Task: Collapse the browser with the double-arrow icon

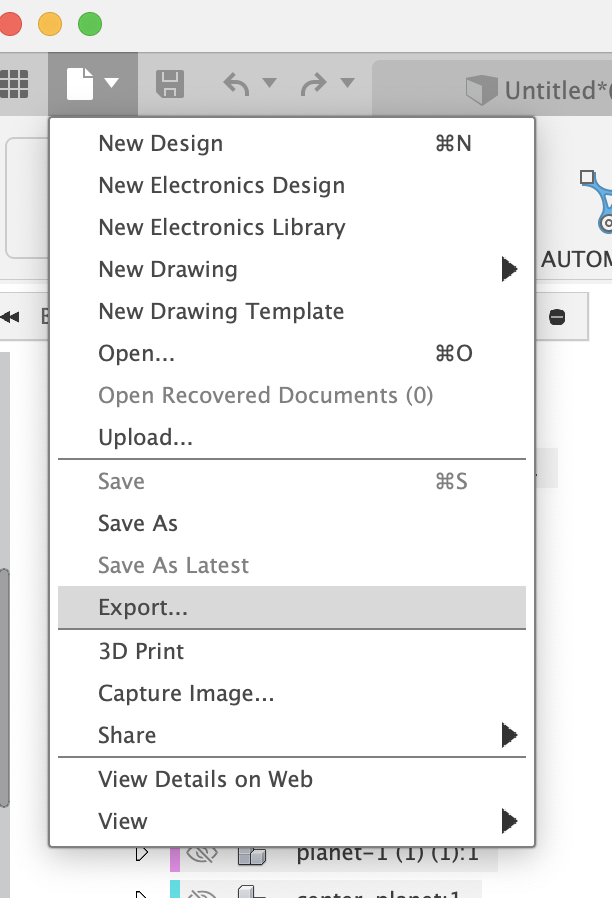Action: (11, 317)
